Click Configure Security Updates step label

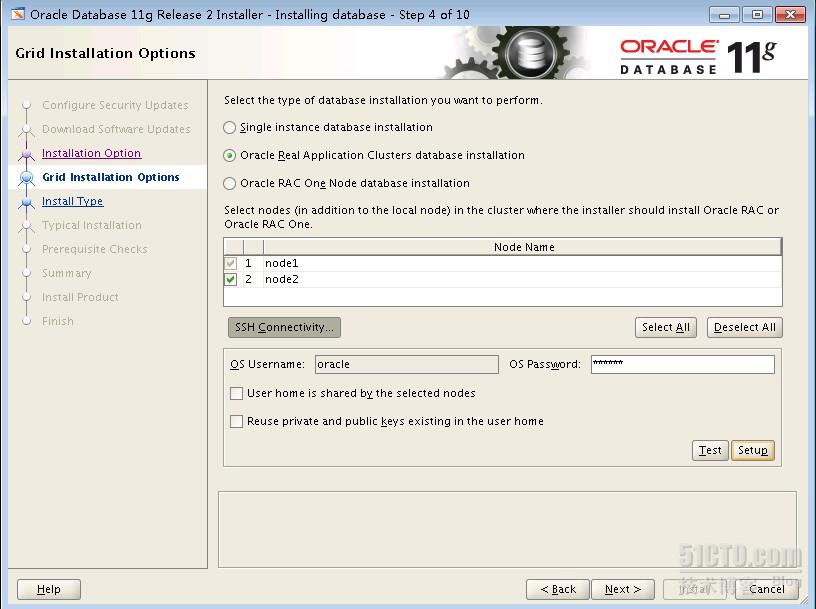(x=116, y=105)
